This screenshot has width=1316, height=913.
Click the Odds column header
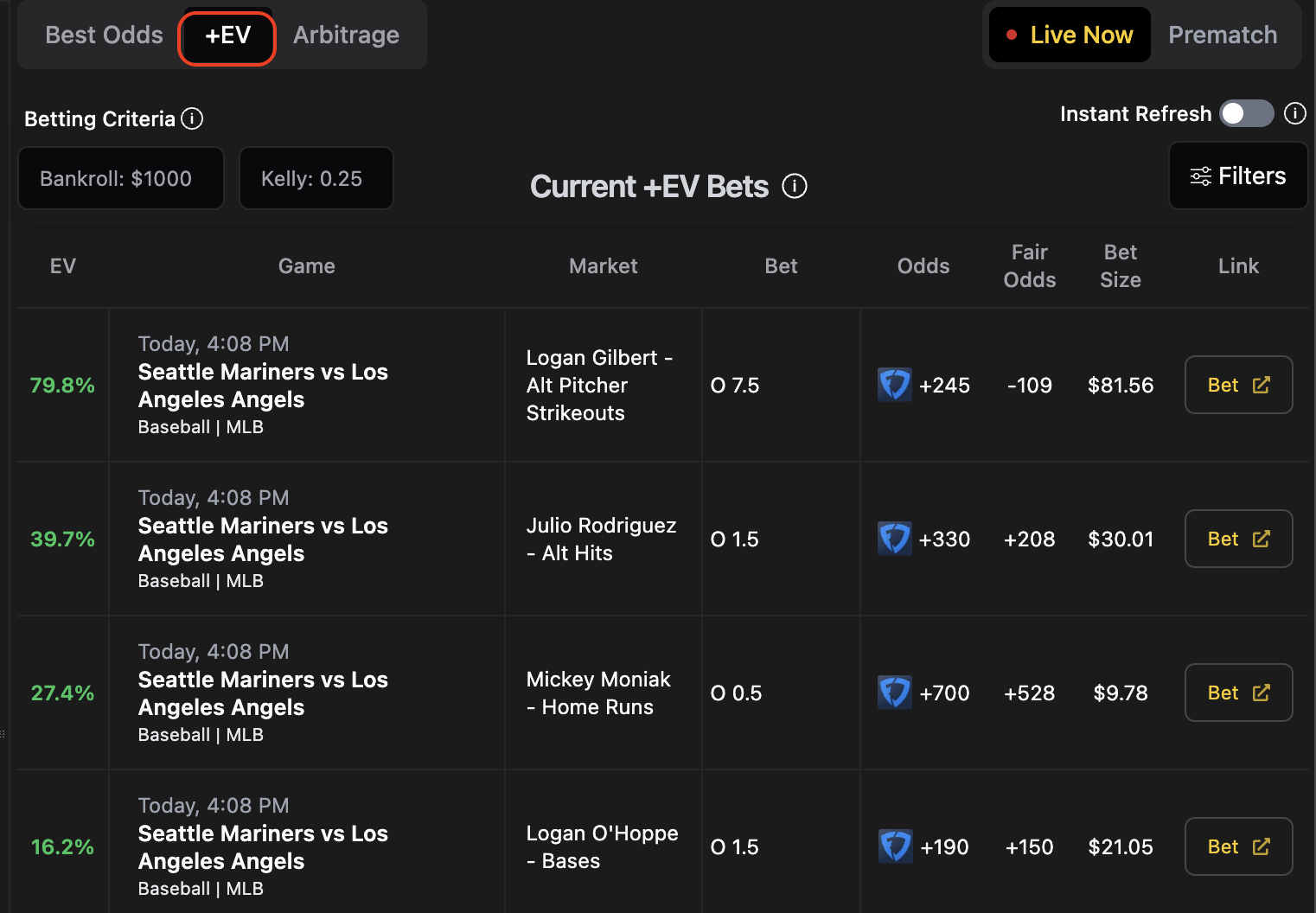[923, 265]
